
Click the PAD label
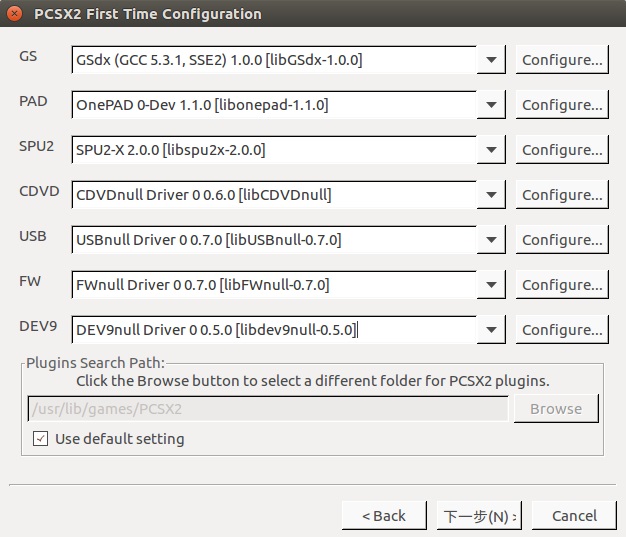point(33,101)
